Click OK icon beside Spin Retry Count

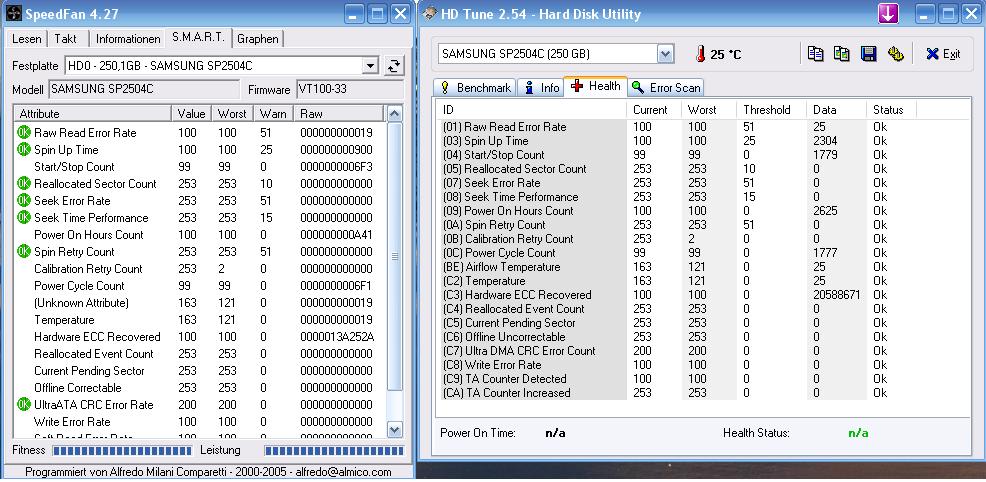pyautogui.click(x=24, y=251)
